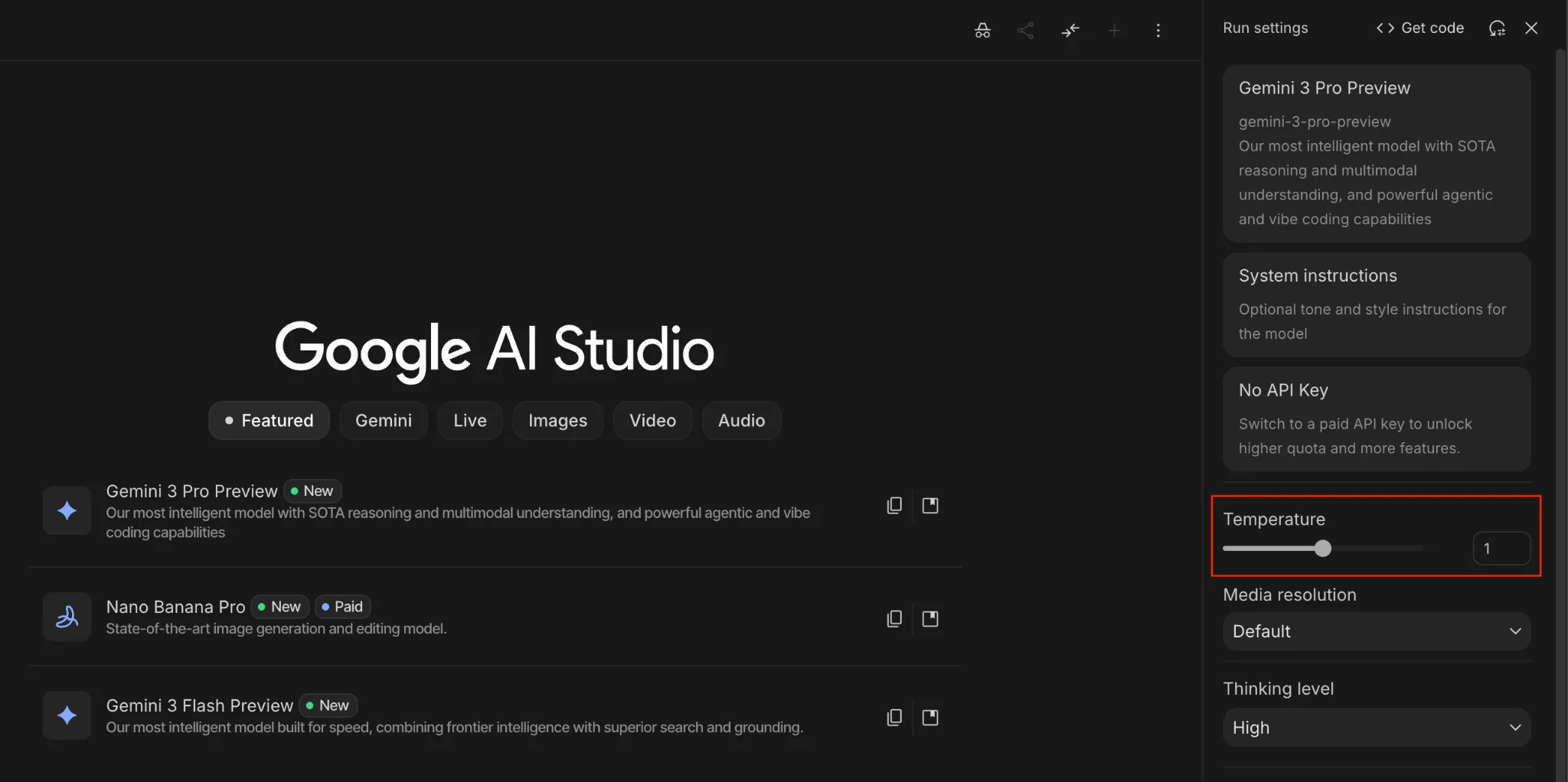Click the incognito temporary chat icon
Screen dimensions: 1568x782
click(x=982, y=31)
